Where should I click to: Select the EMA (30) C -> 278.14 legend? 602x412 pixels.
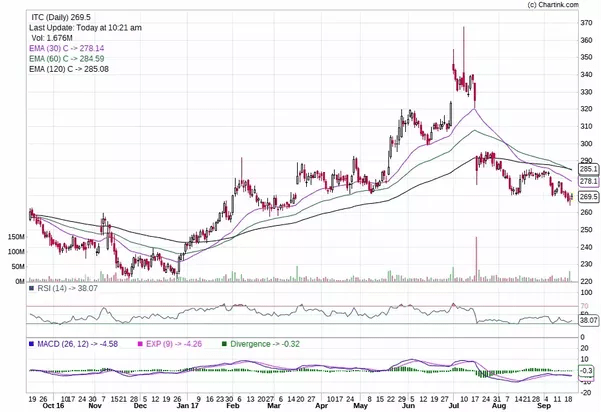click(x=66, y=48)
